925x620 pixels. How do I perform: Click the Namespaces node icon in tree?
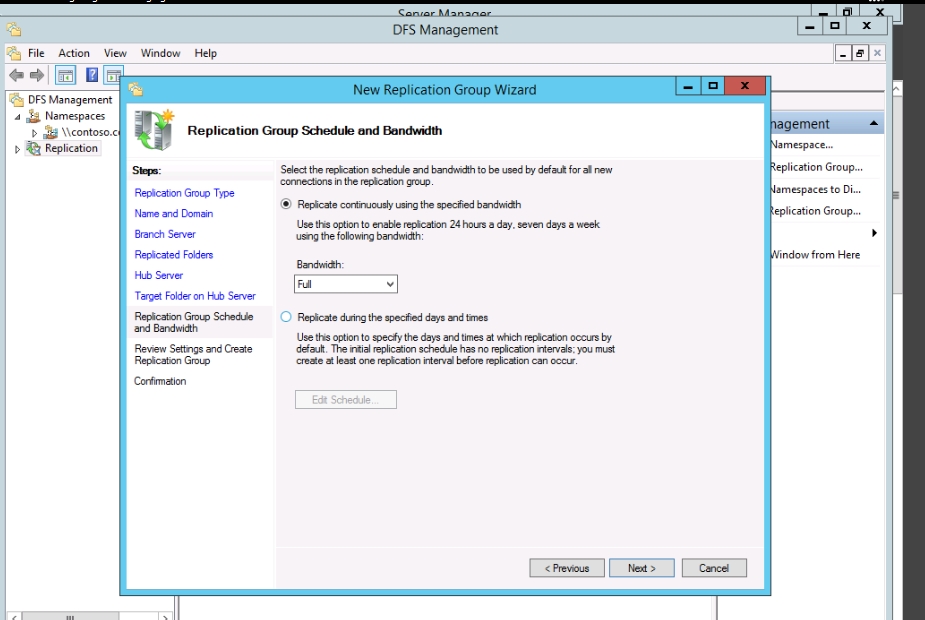[34, 116]
